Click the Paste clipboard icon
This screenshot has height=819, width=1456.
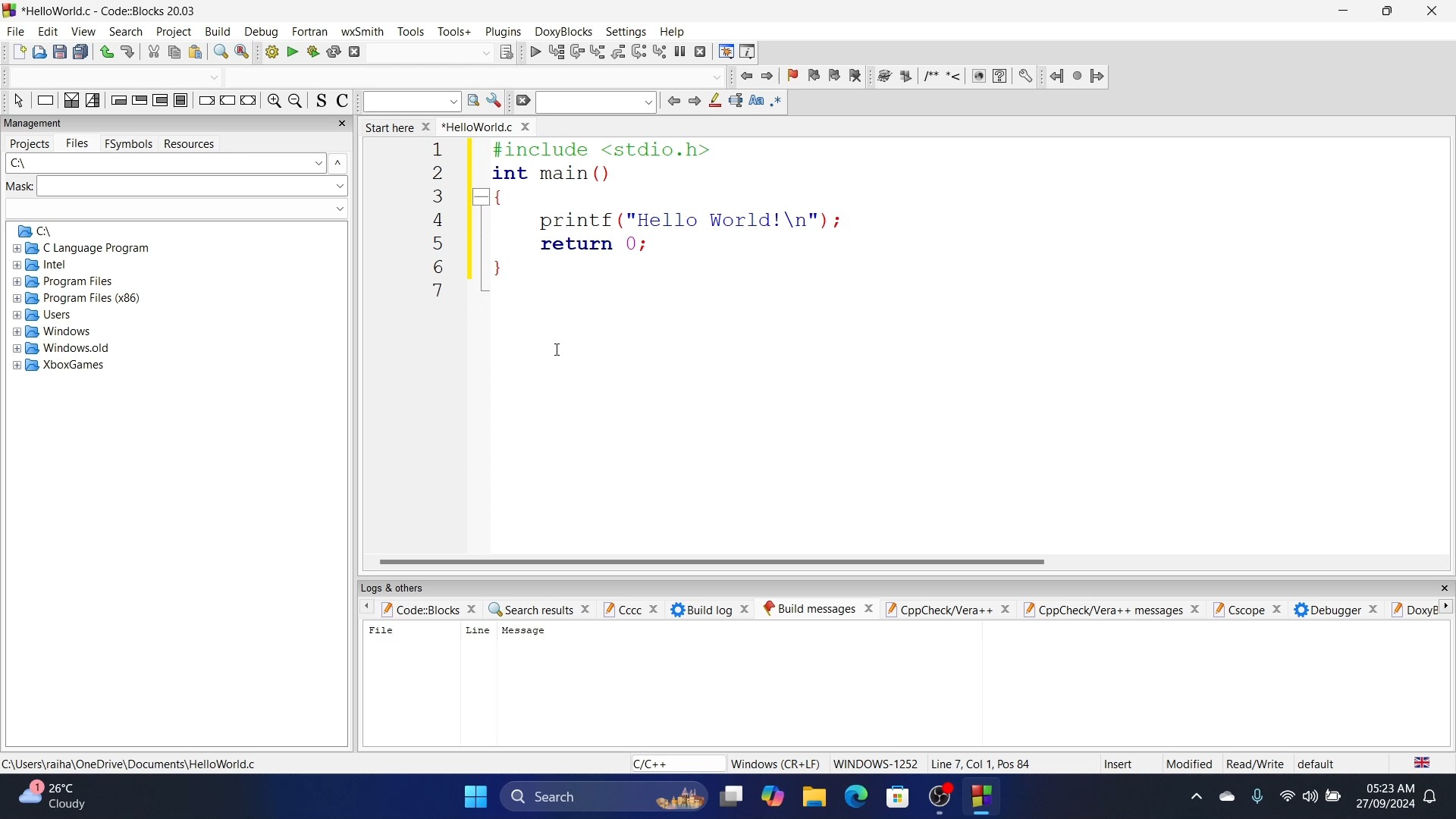pos(196,53)
